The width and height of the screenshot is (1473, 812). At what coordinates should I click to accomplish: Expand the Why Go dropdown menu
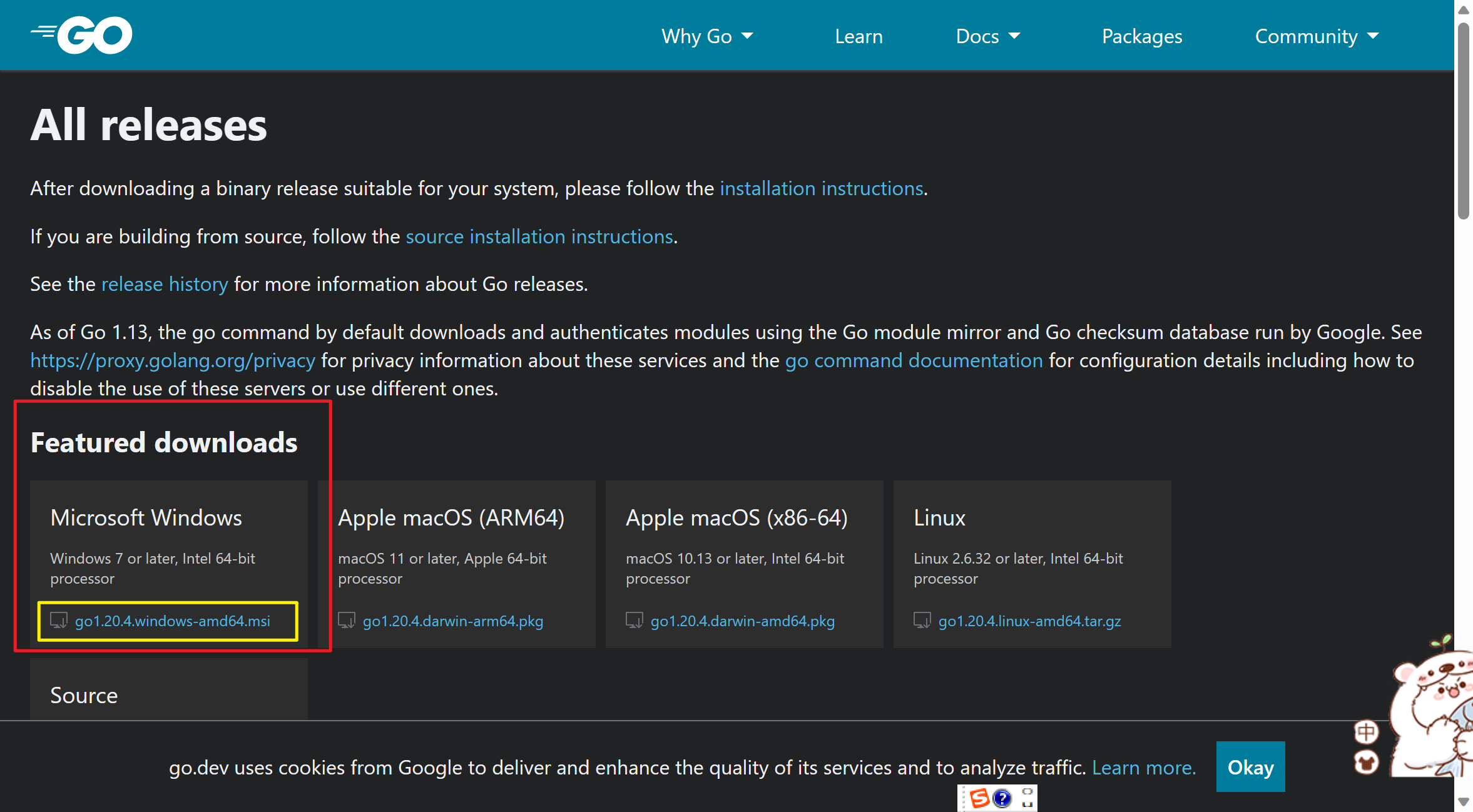click(707, 36)
